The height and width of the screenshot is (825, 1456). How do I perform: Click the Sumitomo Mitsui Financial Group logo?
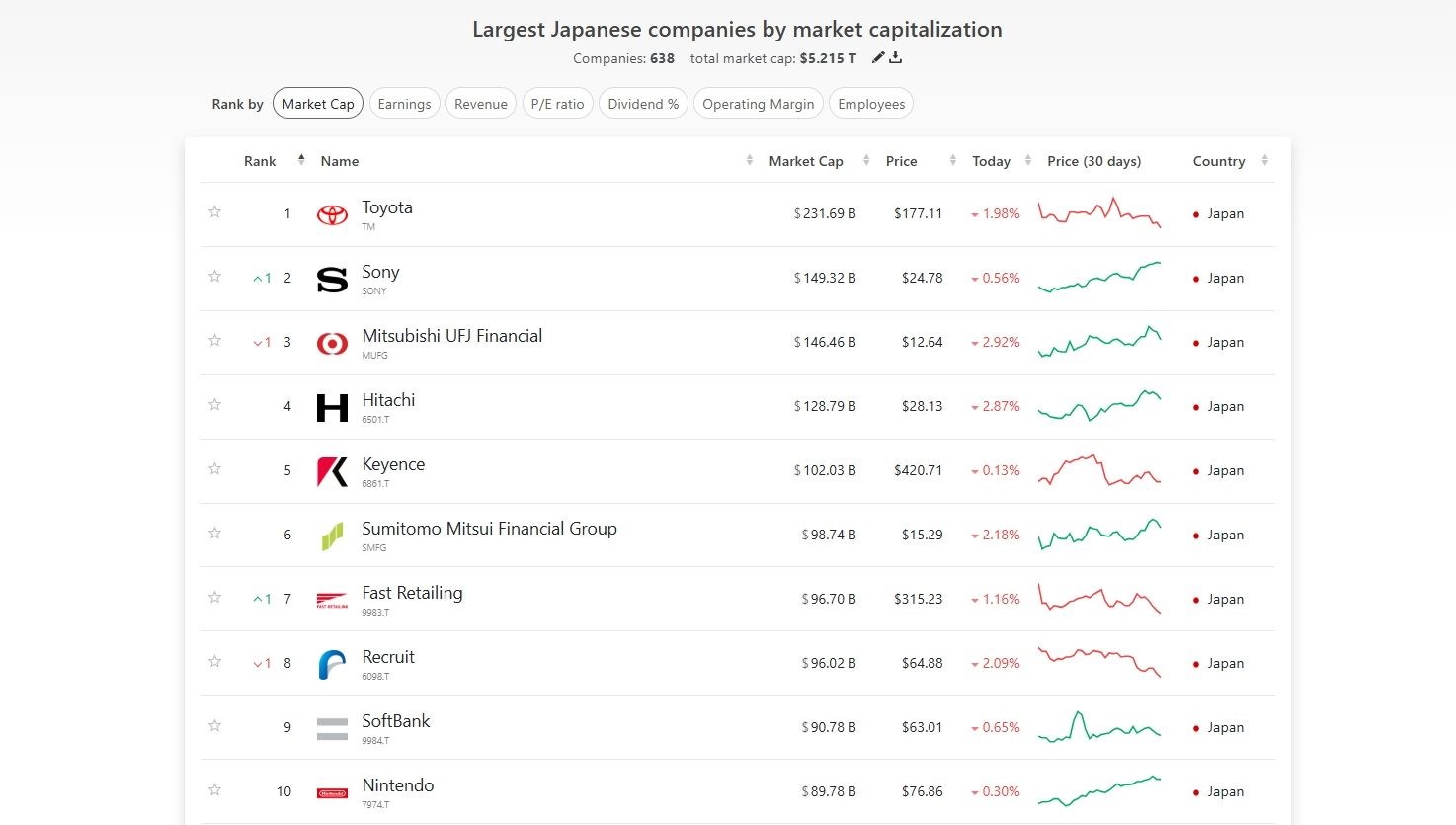[x=332, y=536]
